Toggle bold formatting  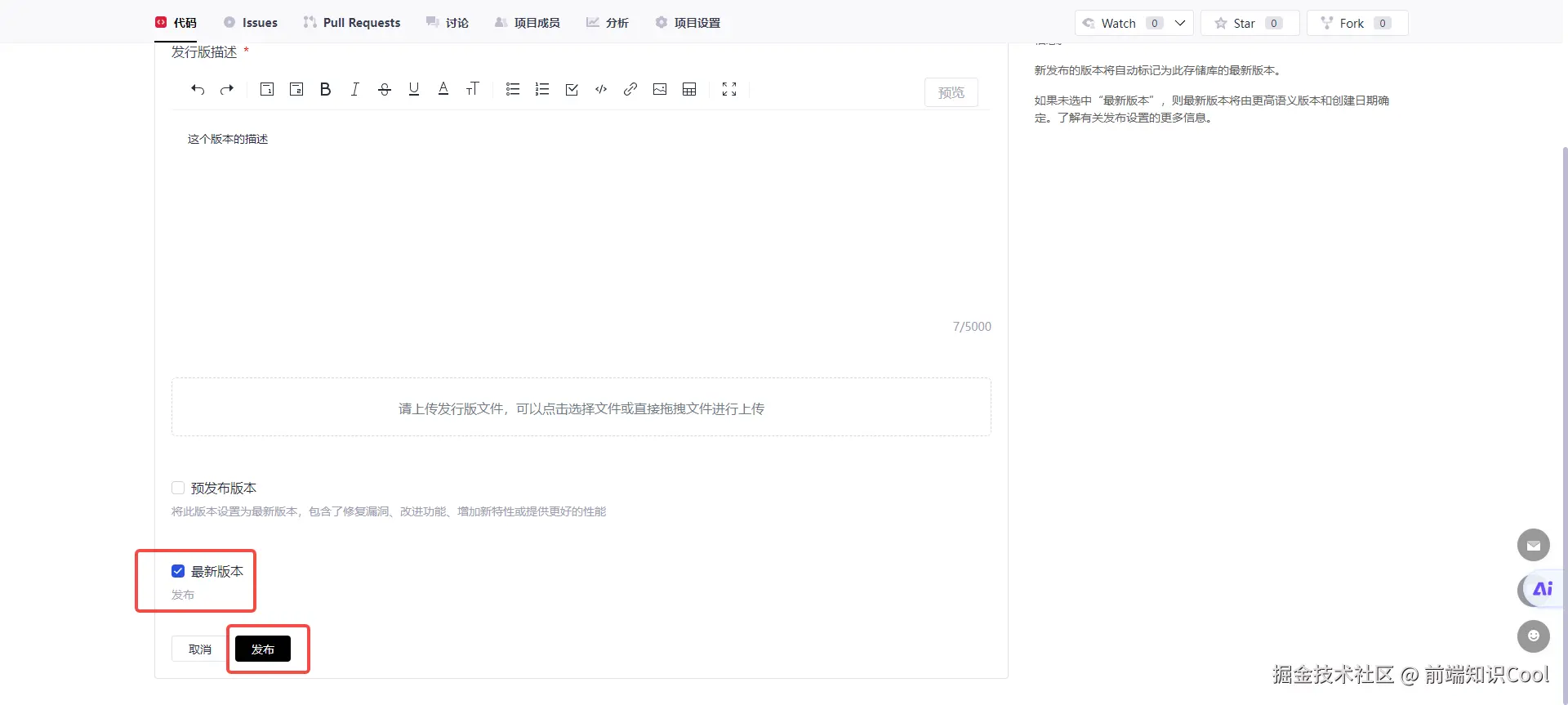click(x=325, y=90)
